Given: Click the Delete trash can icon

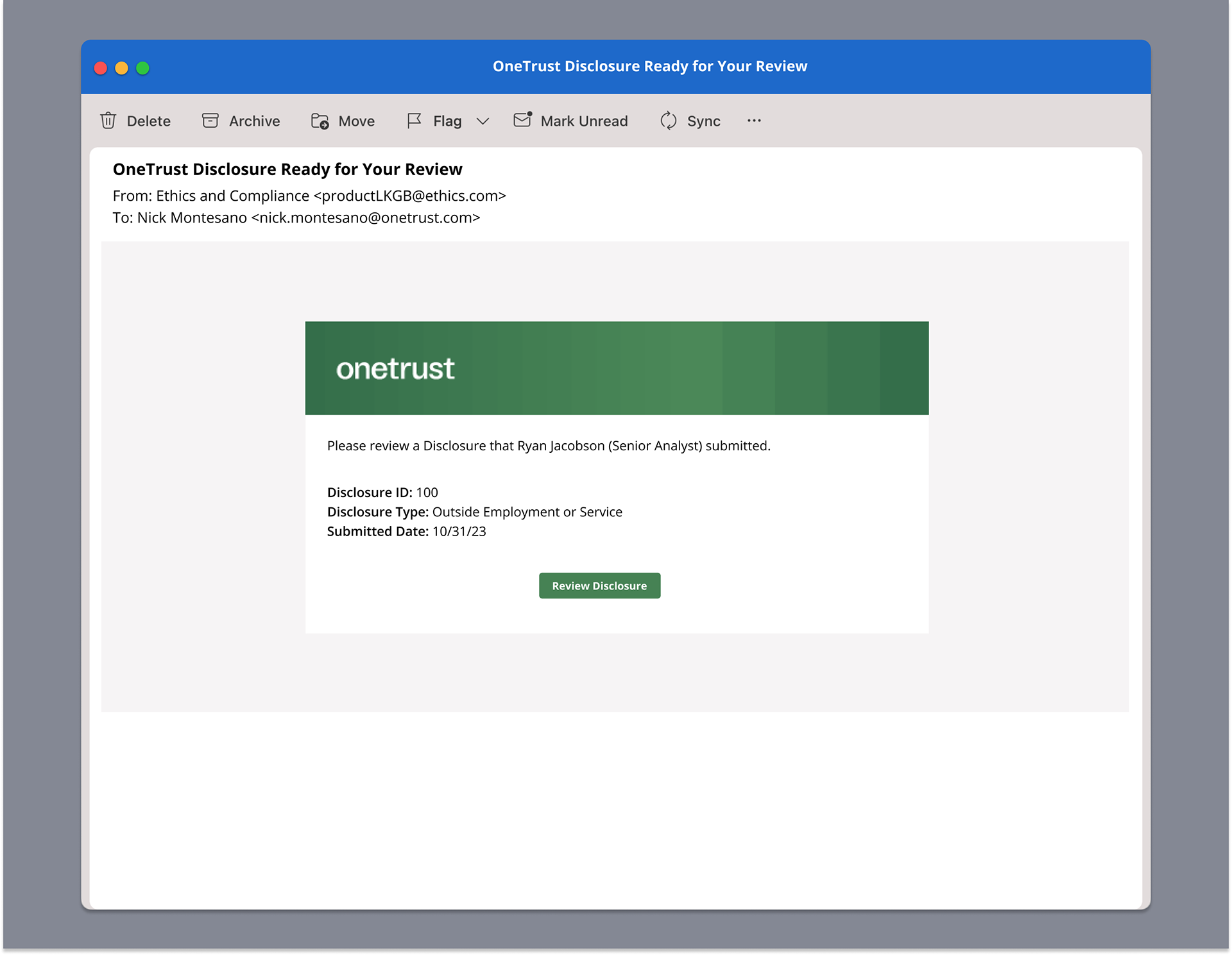Looking at the screenshot, I should [108, 121].
